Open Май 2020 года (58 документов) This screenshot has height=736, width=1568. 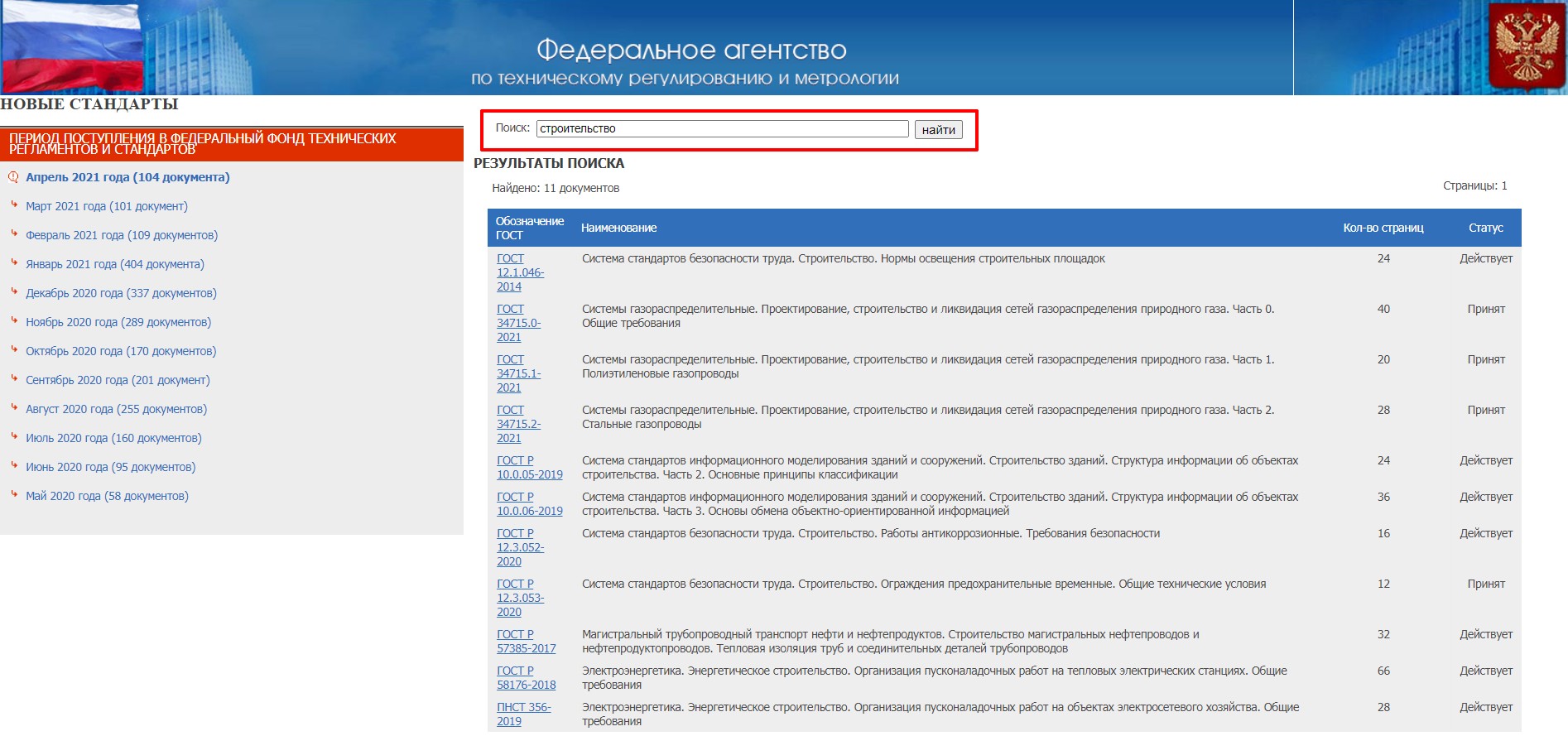[107, 496]
